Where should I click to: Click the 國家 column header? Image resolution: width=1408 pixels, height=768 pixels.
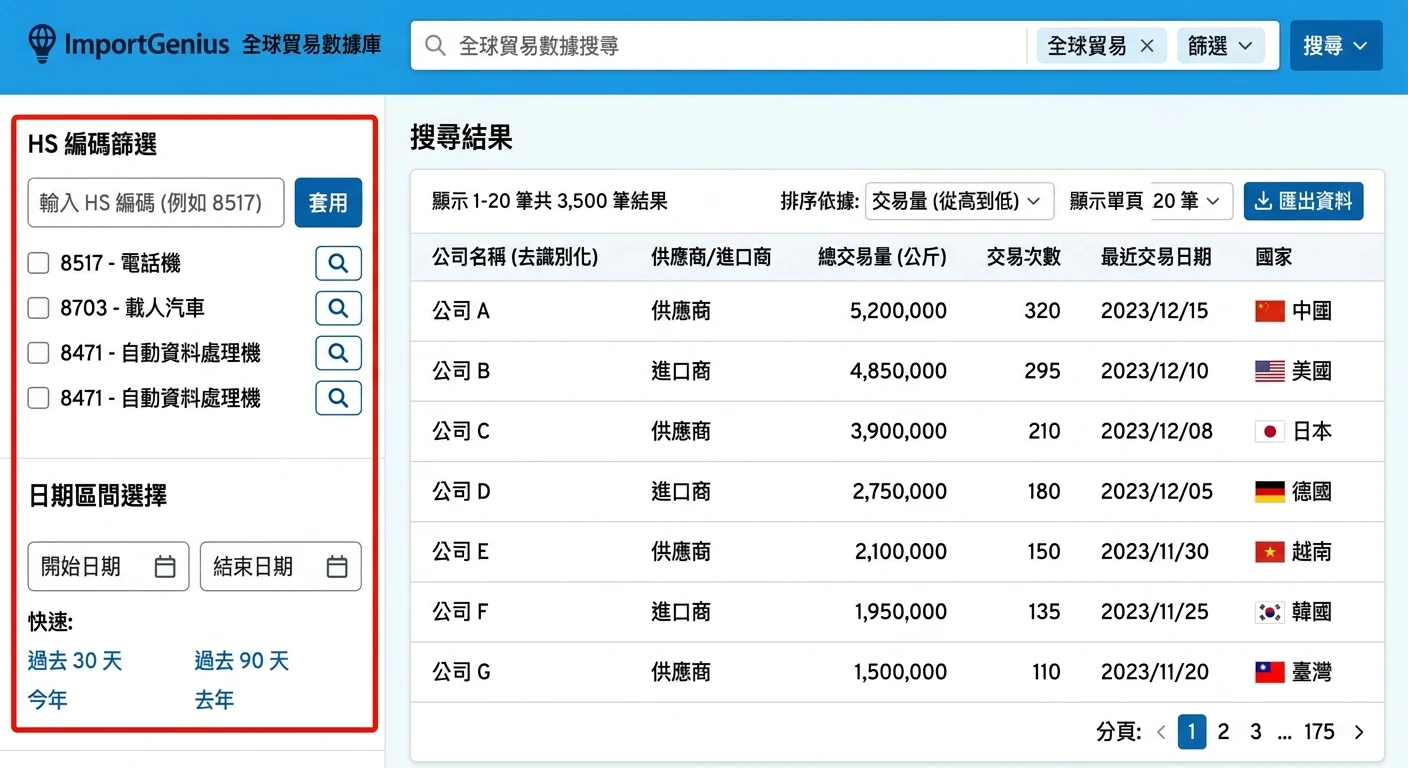[x=1274, y=257]
